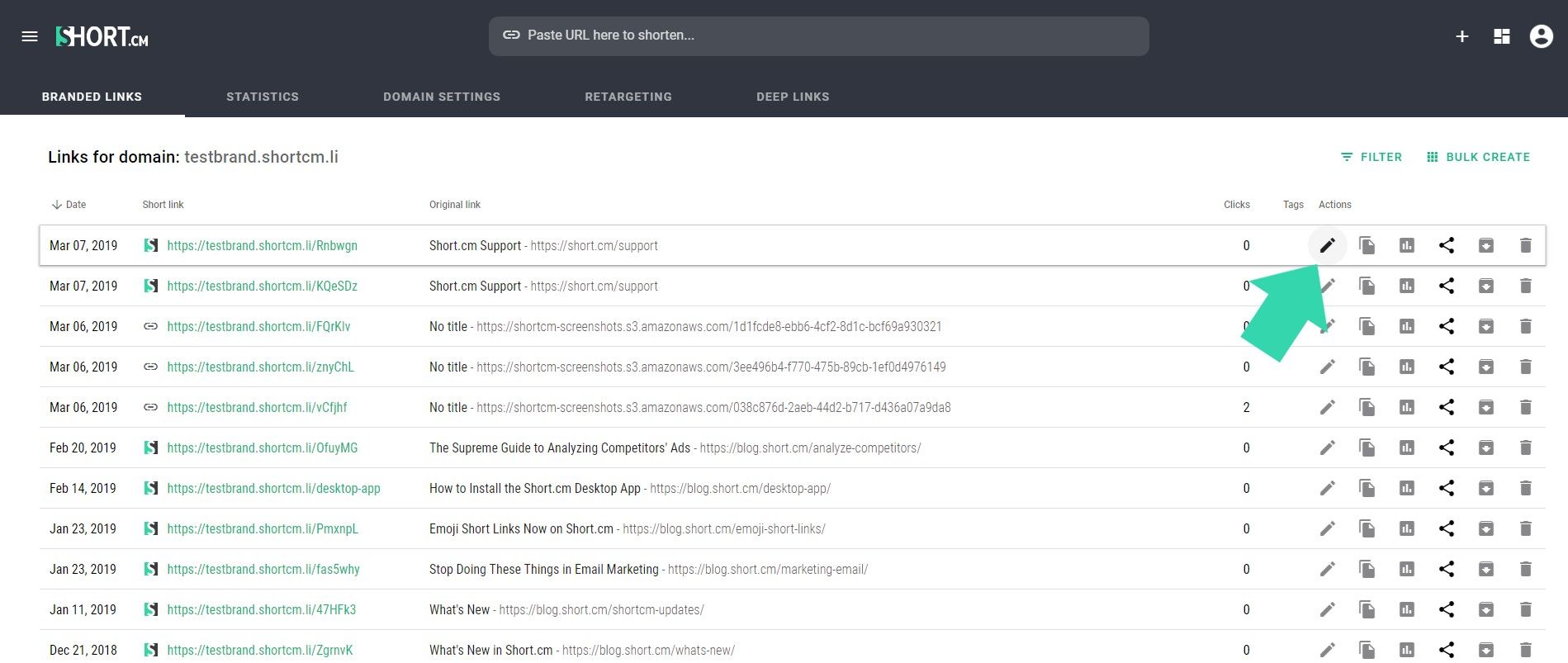Screen dimensions: 1568x663
Task: View statistics for the vCfjhf link
Action: tap(1407, 407)
